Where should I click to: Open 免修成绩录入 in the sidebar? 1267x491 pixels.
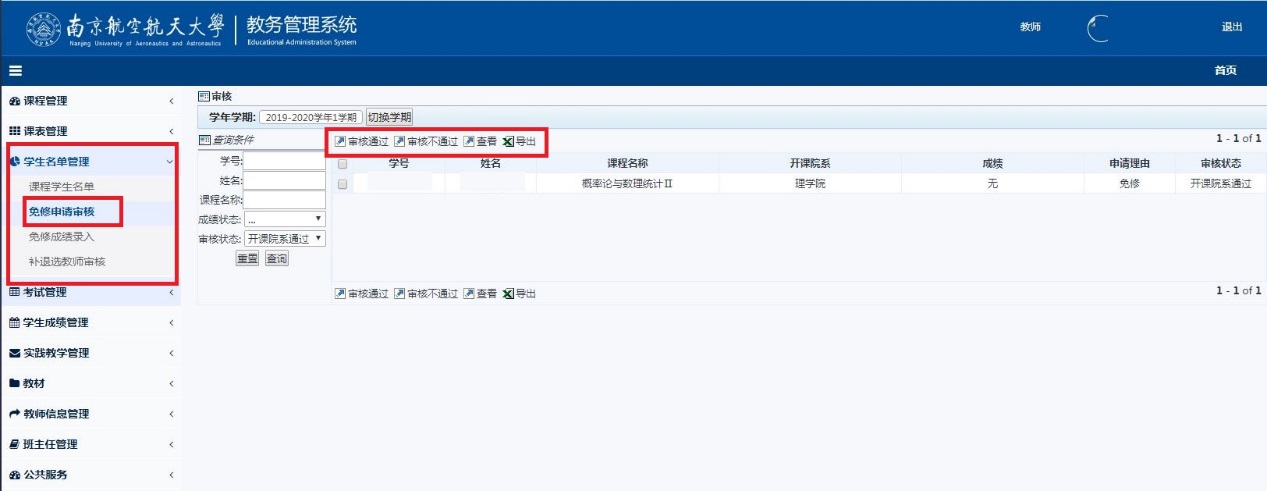click(x=62, y=237)
